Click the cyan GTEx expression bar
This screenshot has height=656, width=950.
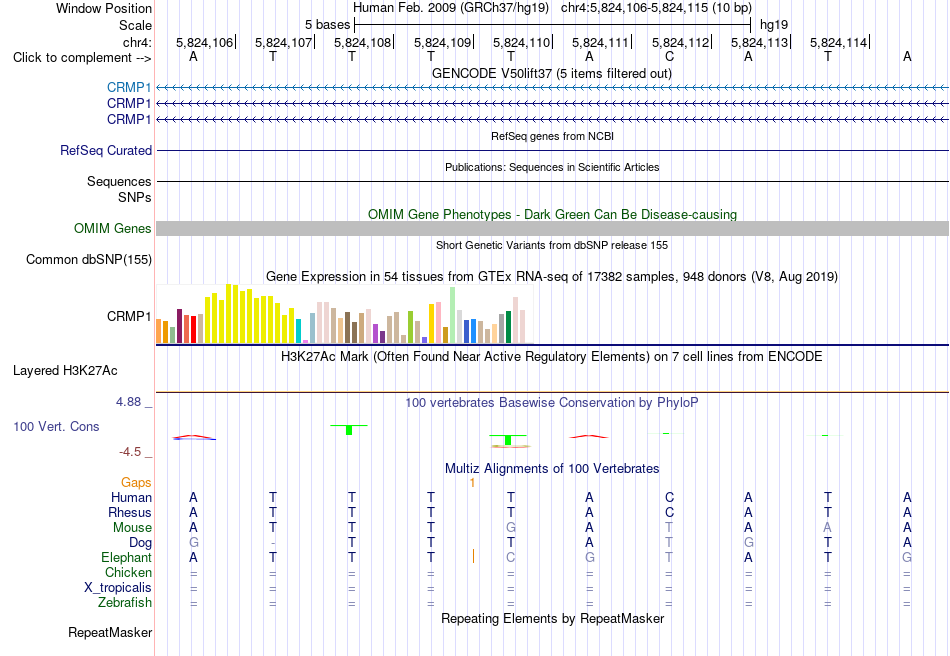[x=298, y=331]
